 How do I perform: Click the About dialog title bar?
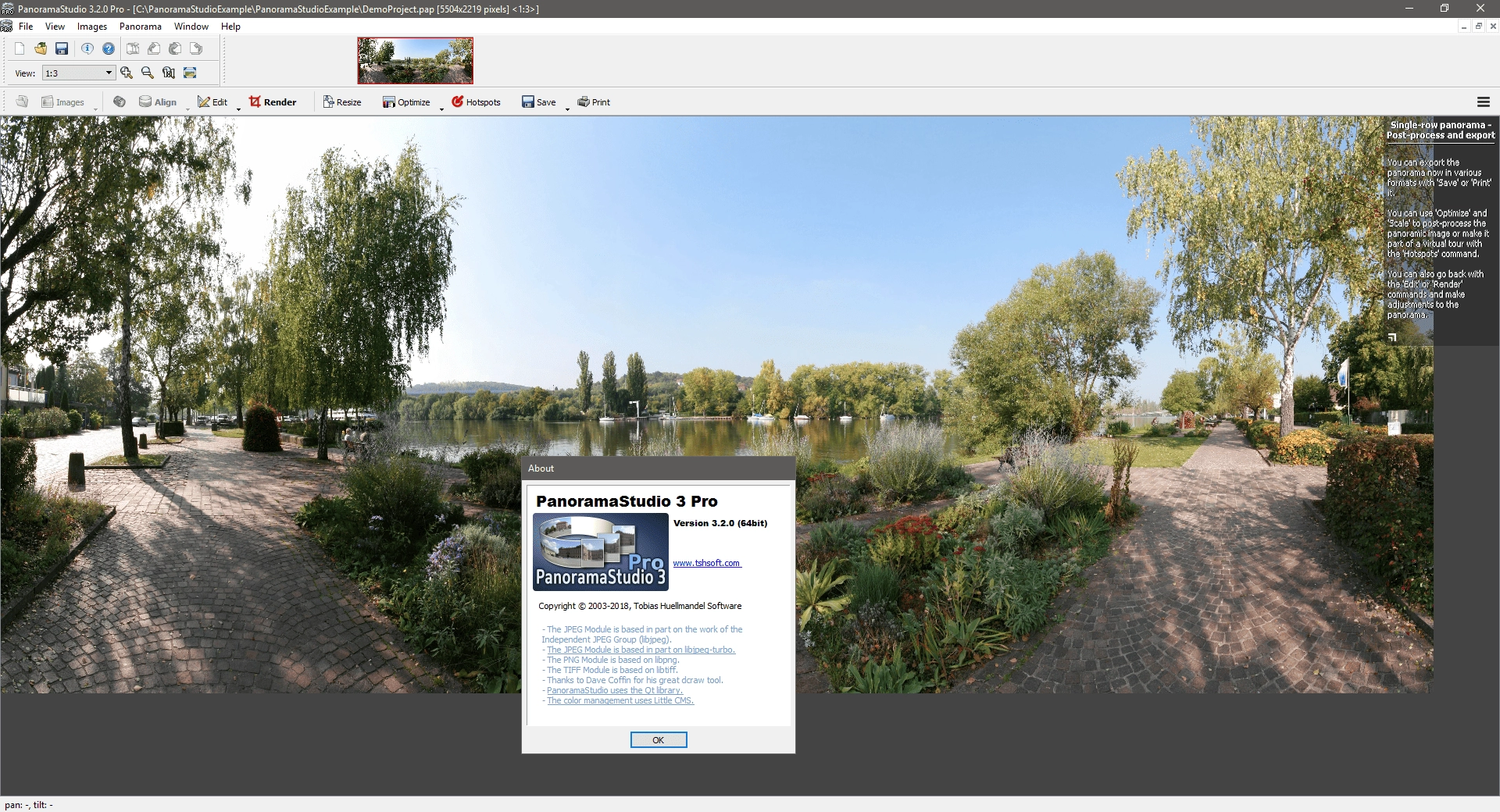click(x=659, y=468)
